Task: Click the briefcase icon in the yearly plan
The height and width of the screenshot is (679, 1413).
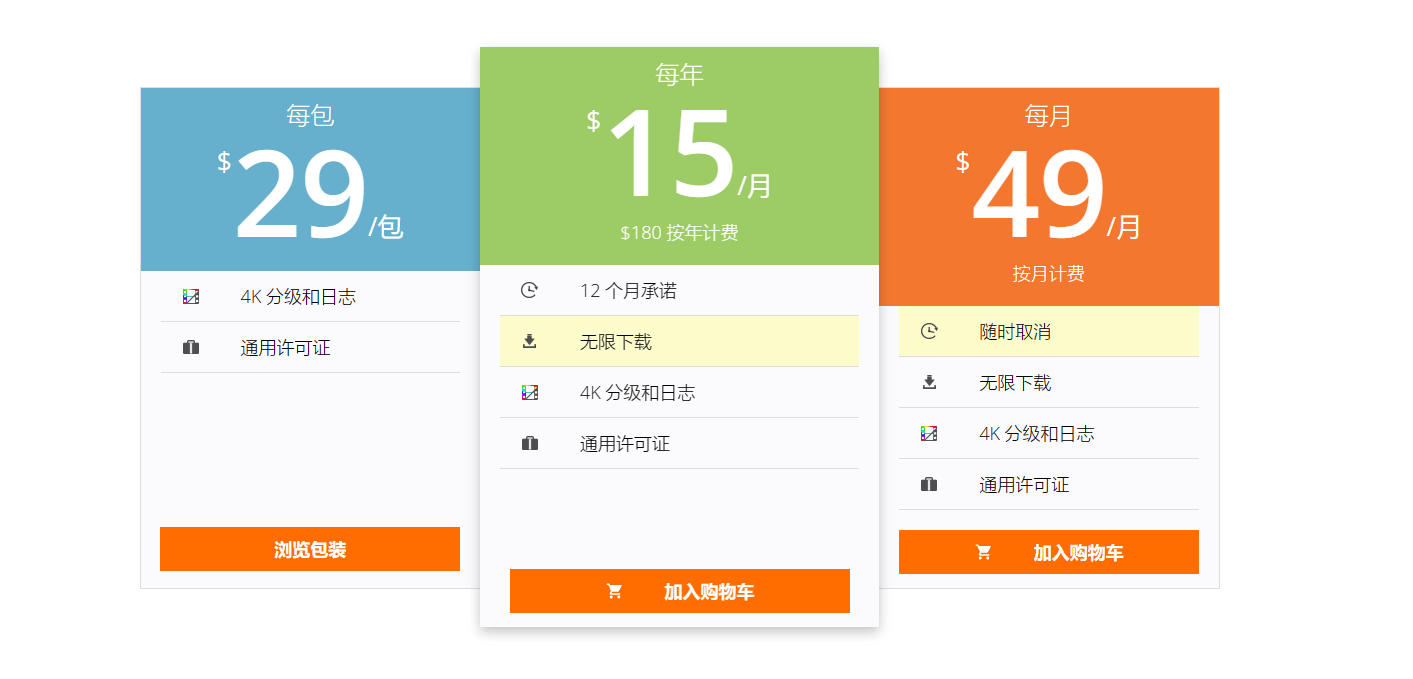Action: [530, 444]
